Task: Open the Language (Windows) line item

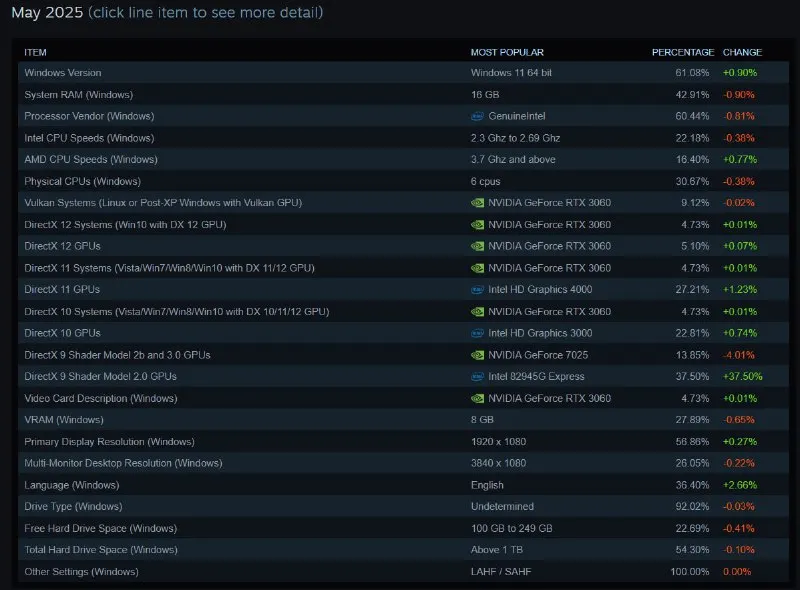Action: coord(403,485)
